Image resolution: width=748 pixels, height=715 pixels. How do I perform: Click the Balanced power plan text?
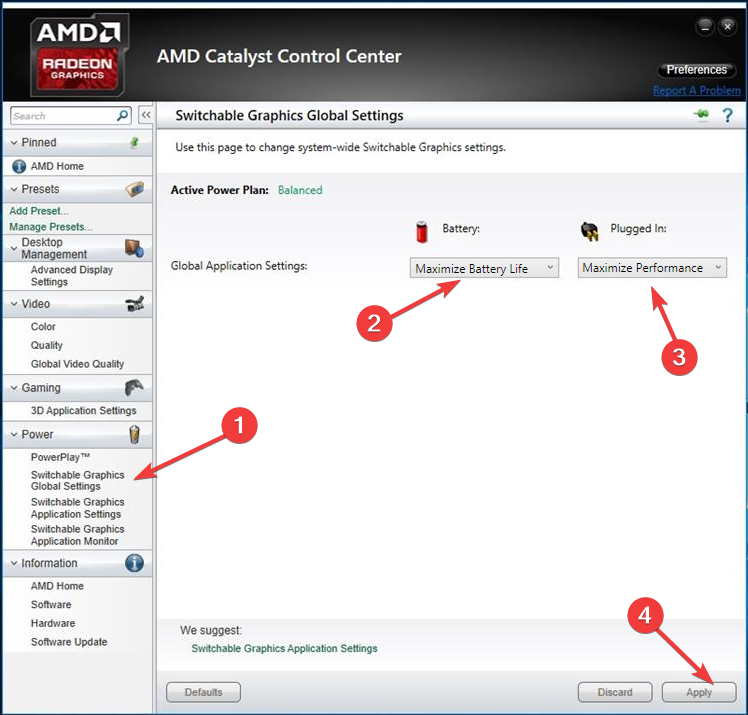(x=300, y=190)
